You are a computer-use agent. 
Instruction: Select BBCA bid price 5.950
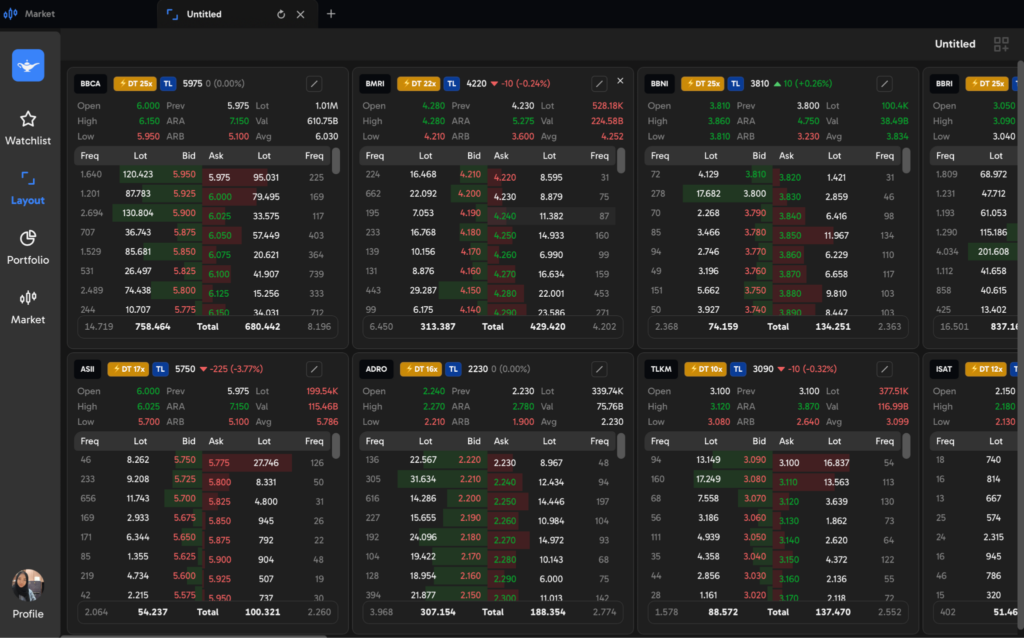pyautogui.click(x=184, y=174)
